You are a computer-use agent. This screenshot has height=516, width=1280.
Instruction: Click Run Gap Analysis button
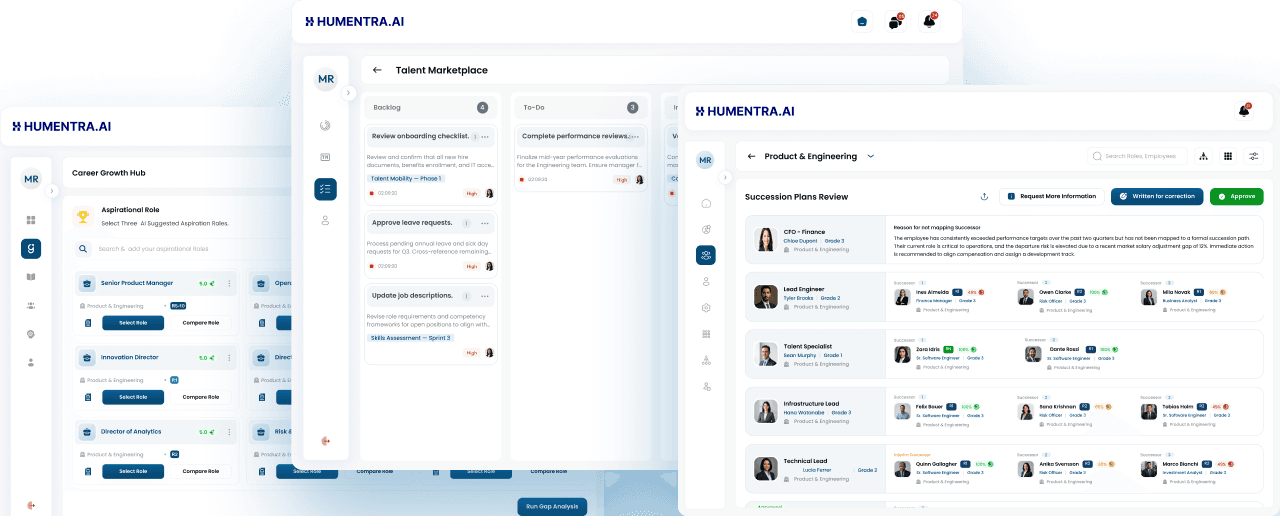click(552, 507)
